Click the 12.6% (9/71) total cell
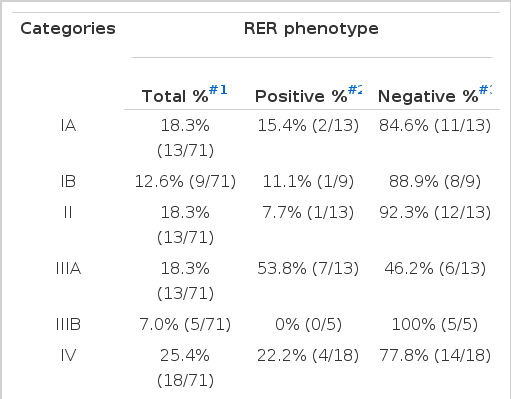 coord(185,182)
